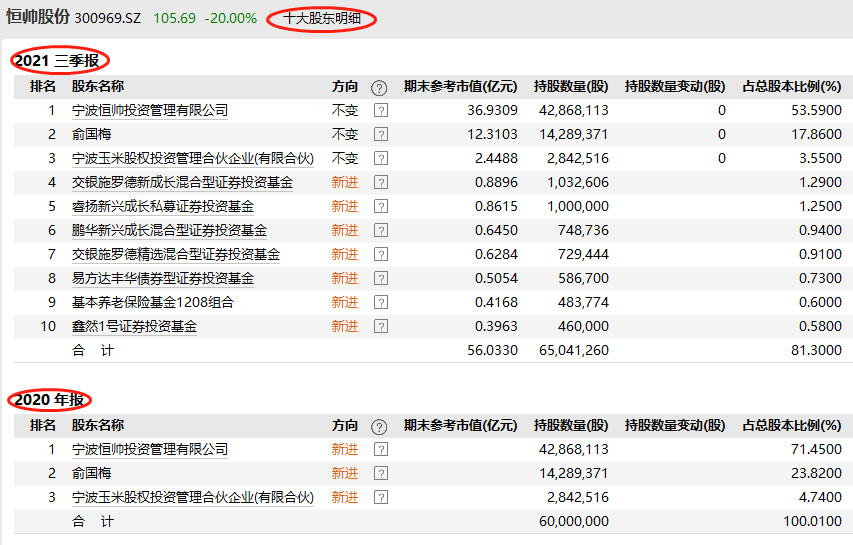Click the 53.5900 percentage cell

817,110
